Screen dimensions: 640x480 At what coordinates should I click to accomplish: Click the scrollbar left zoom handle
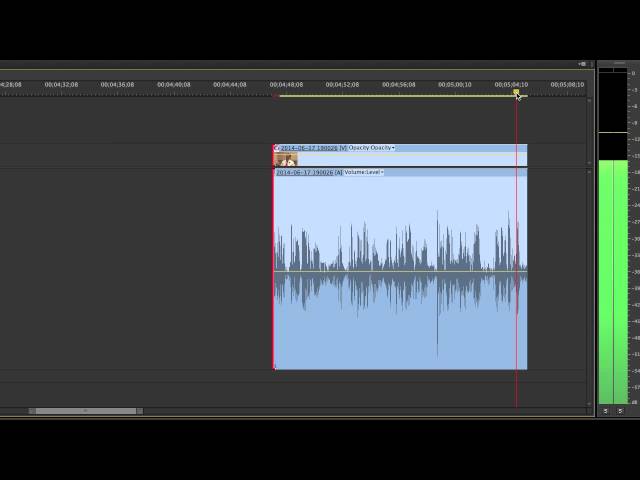[x=32, y=411]
